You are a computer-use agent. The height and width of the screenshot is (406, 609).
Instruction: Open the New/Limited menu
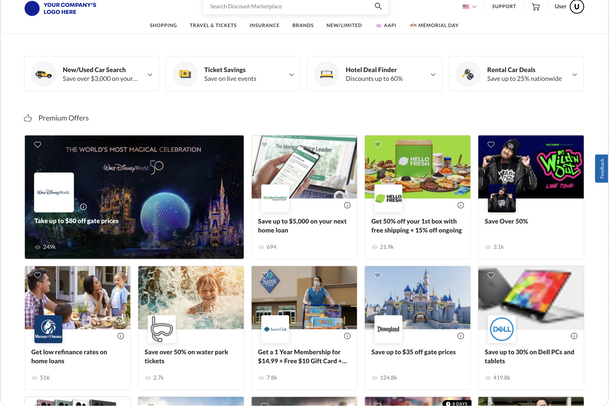(344, 25)
